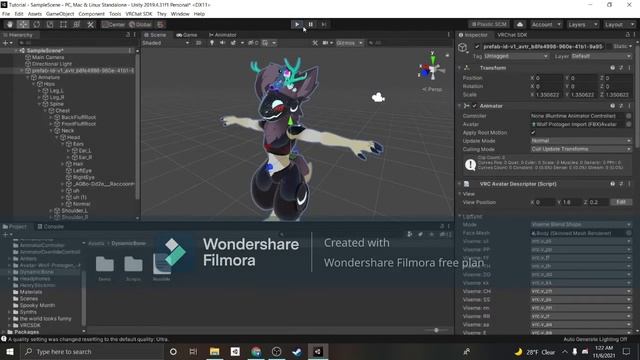Open the Layout dropdown
Image resolution: width=640 pixels, height=360 pixels.
click(619, 24)
